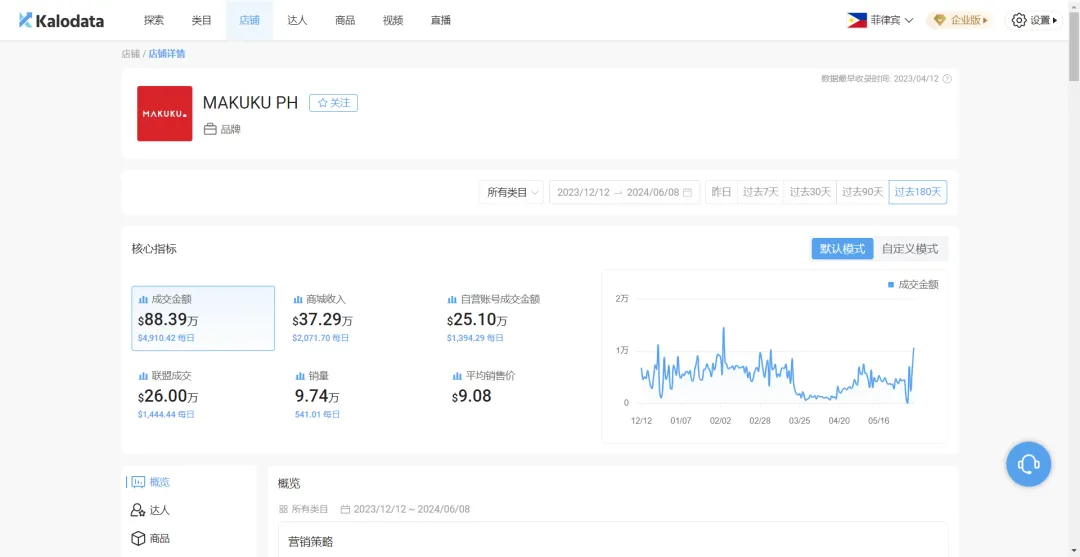
Task: Select the 昨日 time range
Action: click(721, 193)
